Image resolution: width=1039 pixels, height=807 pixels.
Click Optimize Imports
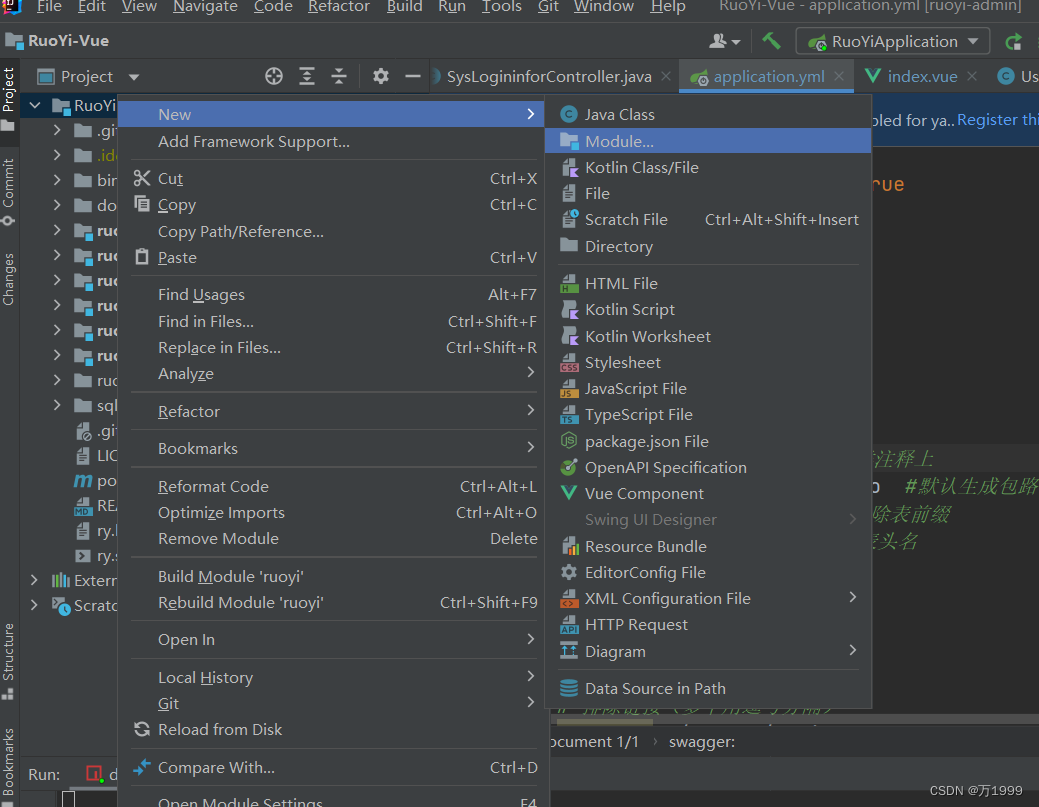tap(331, 513)
